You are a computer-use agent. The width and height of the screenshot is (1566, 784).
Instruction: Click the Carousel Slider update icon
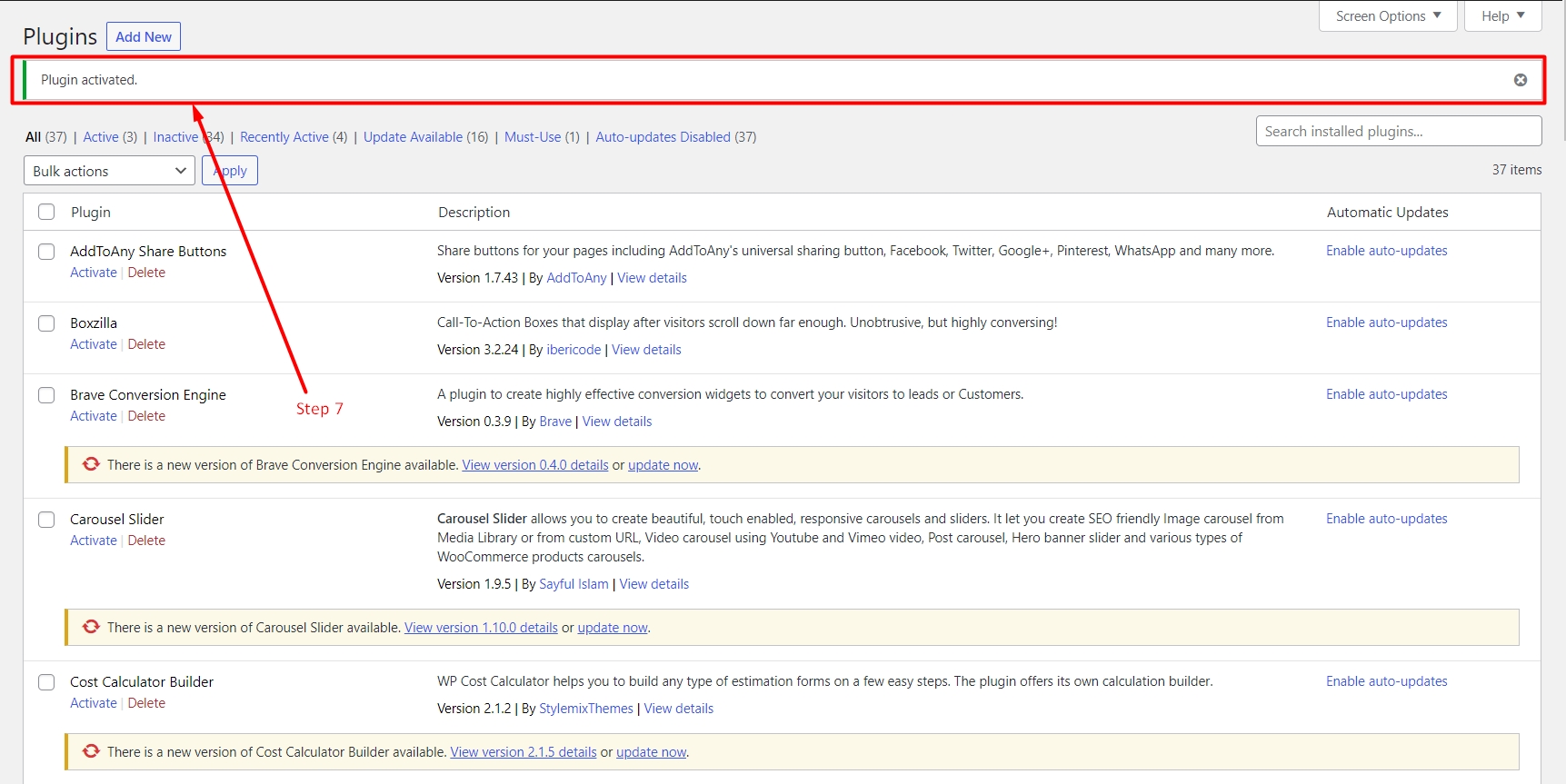coord(91,627)
